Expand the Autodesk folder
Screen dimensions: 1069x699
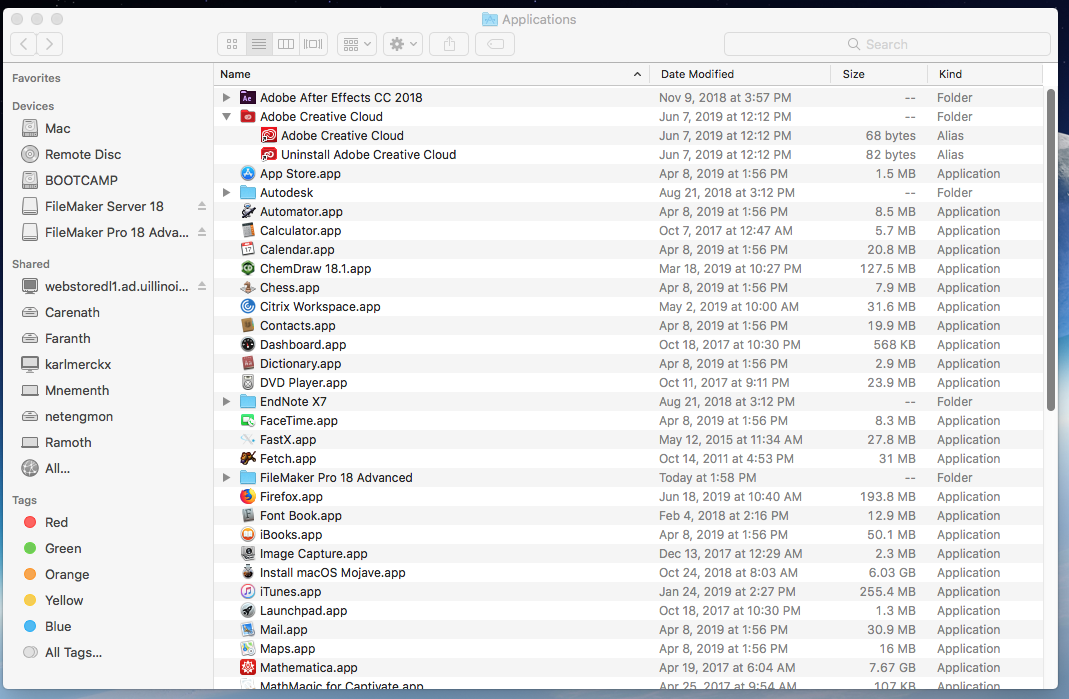226,193
